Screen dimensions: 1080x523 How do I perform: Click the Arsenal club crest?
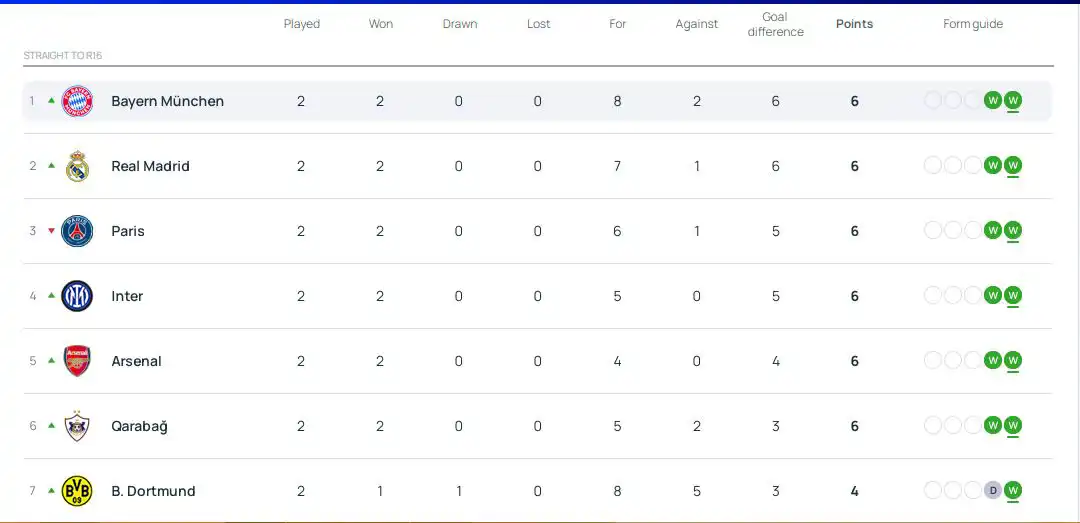coord(77,361)
